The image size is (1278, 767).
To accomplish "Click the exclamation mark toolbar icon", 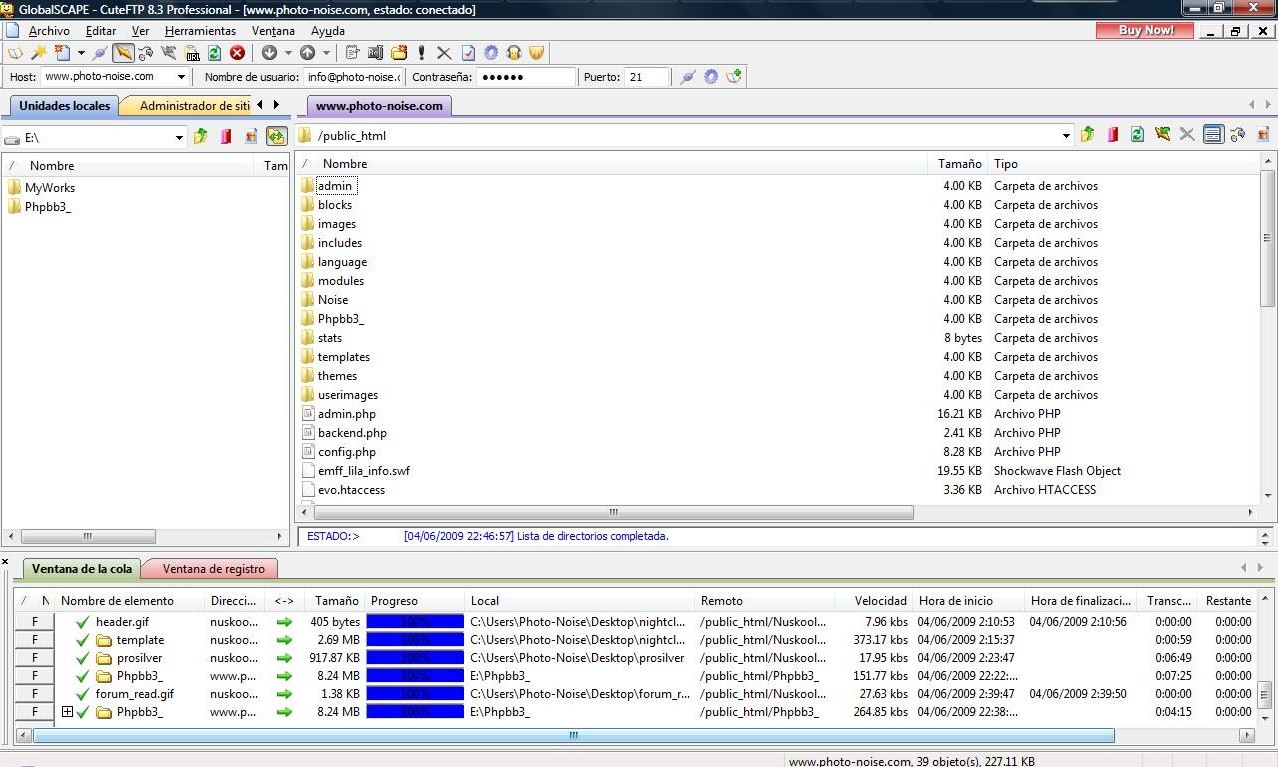I will [422, 53].
